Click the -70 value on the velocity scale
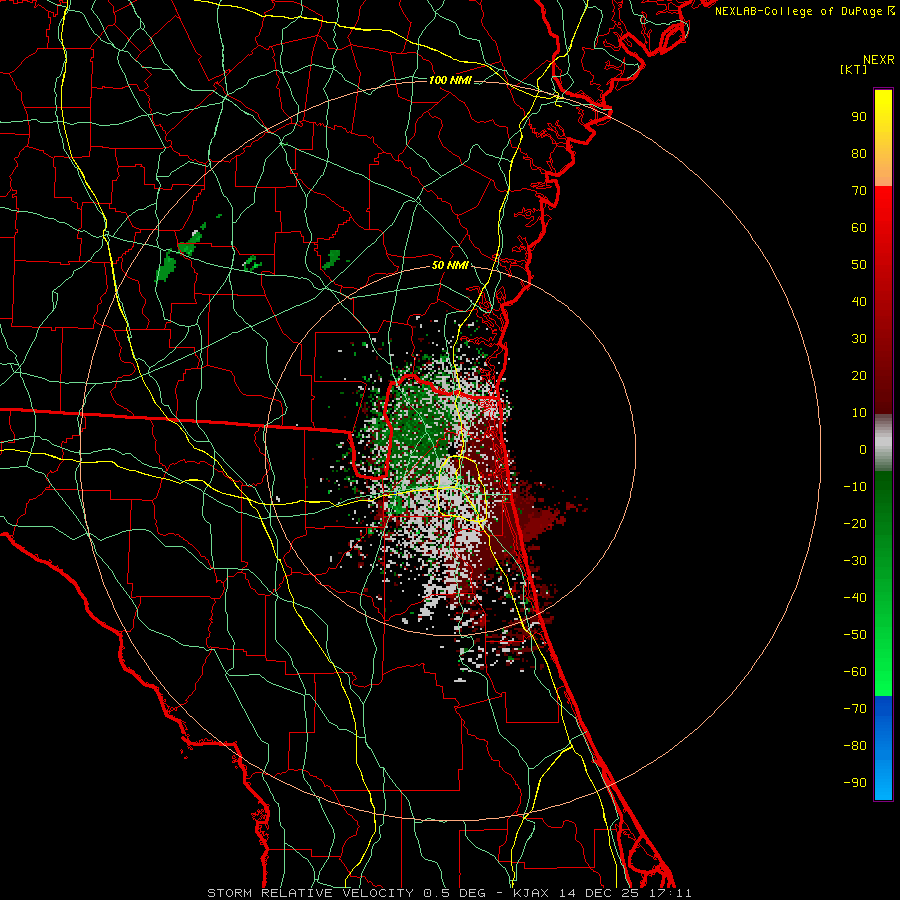The width and height of the screenshot is (900, 900). [x=855, y=709]
